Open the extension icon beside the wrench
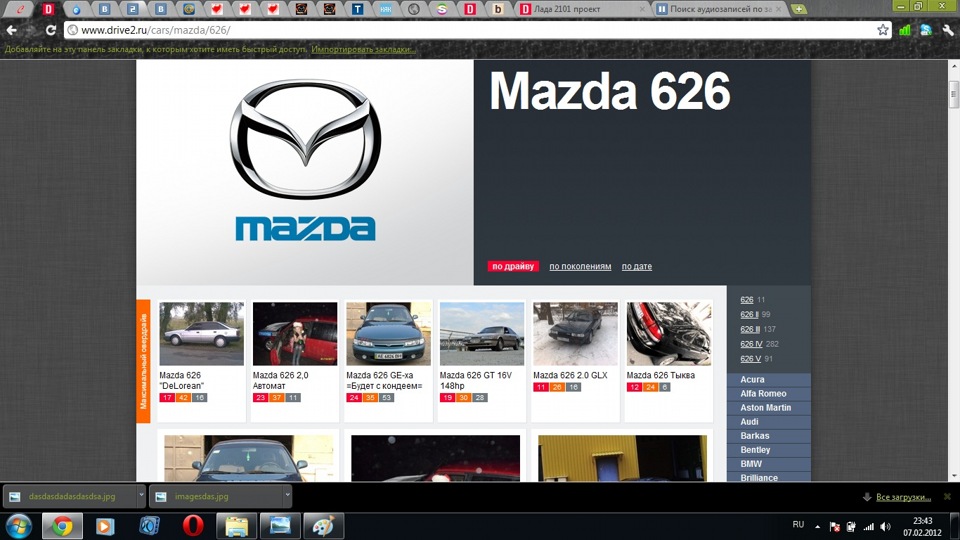Viewport: 960px width, 540px height. (926, 29)
